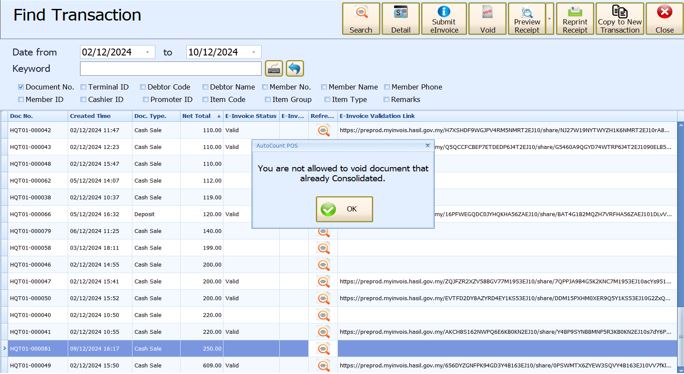The image size is (684, 374).
Task: Enable the Item Group checkbox
Action: (x=268, y=100)
